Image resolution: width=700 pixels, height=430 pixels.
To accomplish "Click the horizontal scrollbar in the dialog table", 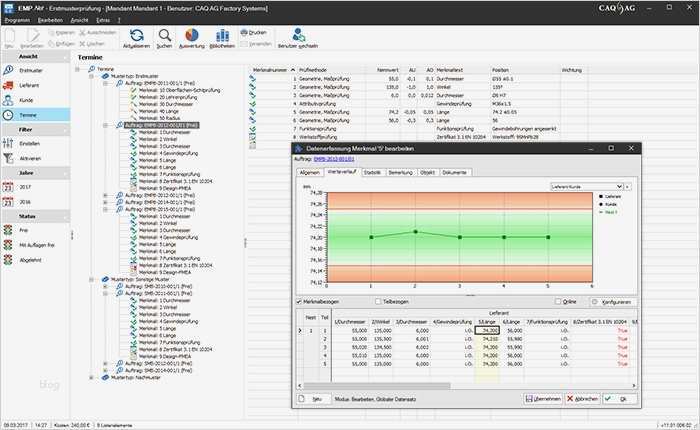I will coord(377,385).
